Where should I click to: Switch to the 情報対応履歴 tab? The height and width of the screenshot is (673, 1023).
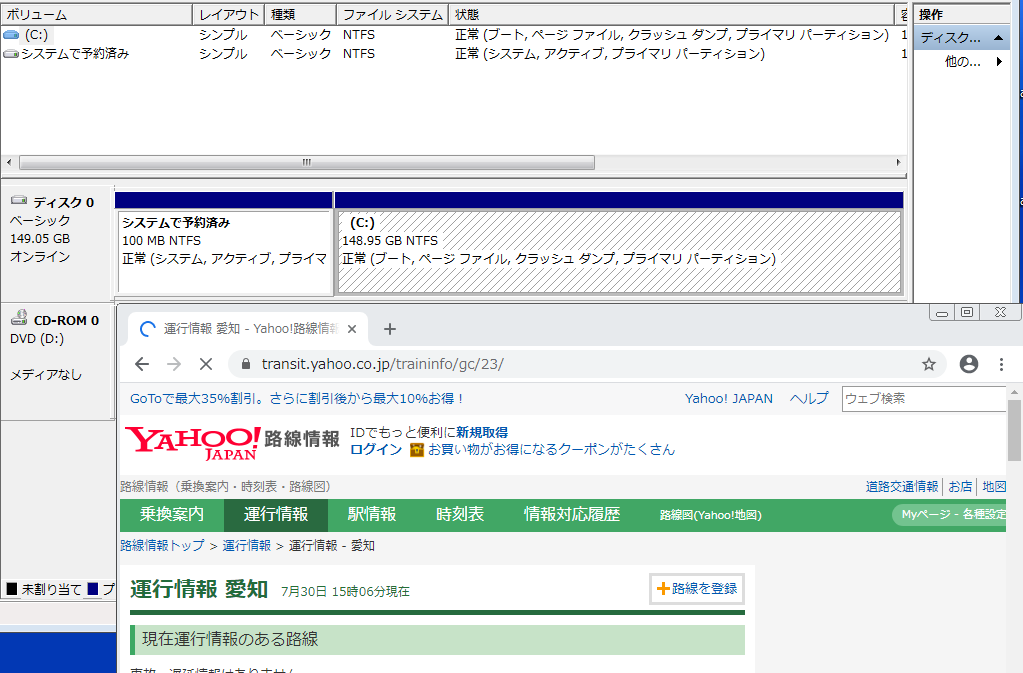pyautogui.click(x=572, y=515)
